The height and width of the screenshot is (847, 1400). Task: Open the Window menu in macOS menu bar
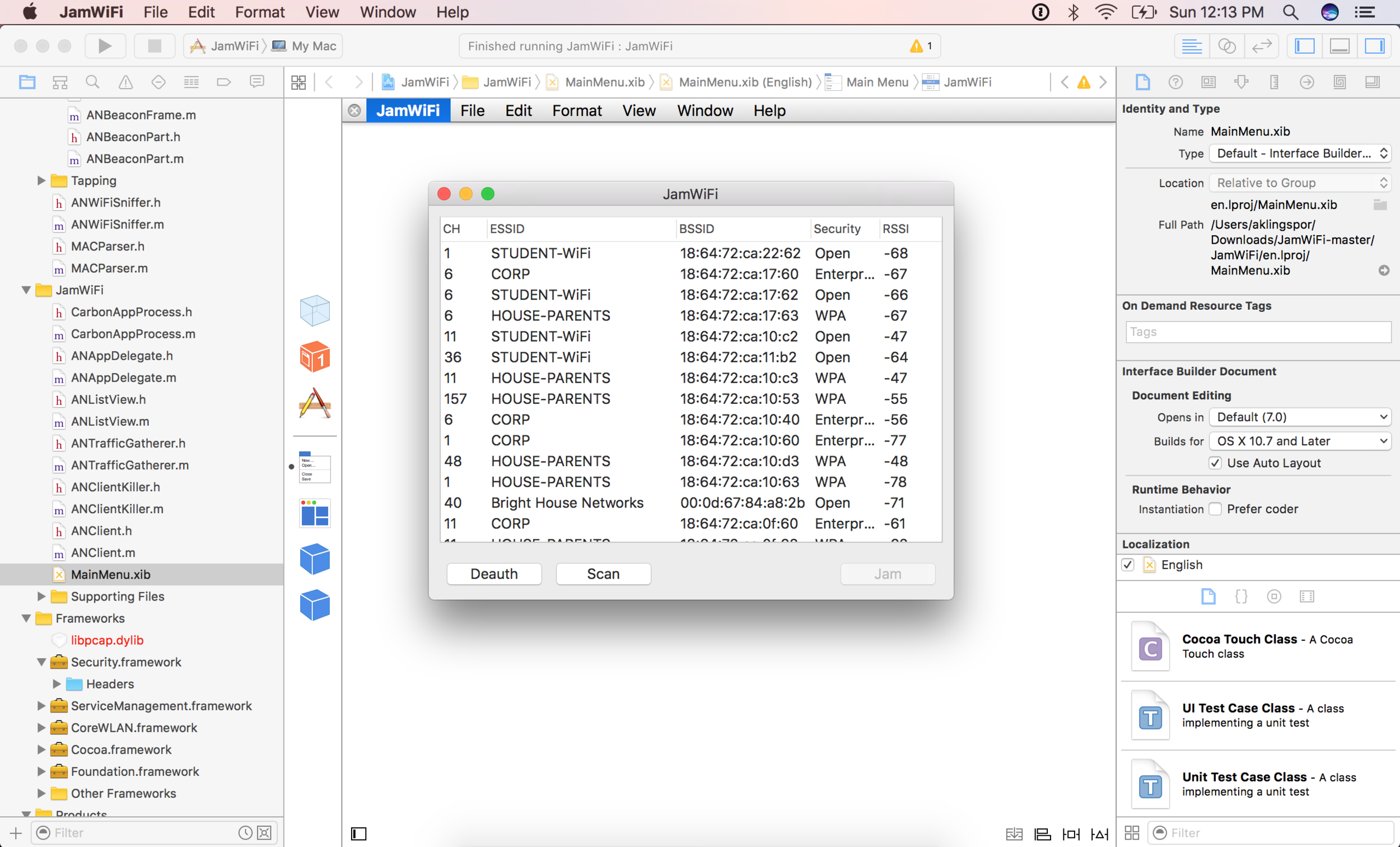pos(388,12)
